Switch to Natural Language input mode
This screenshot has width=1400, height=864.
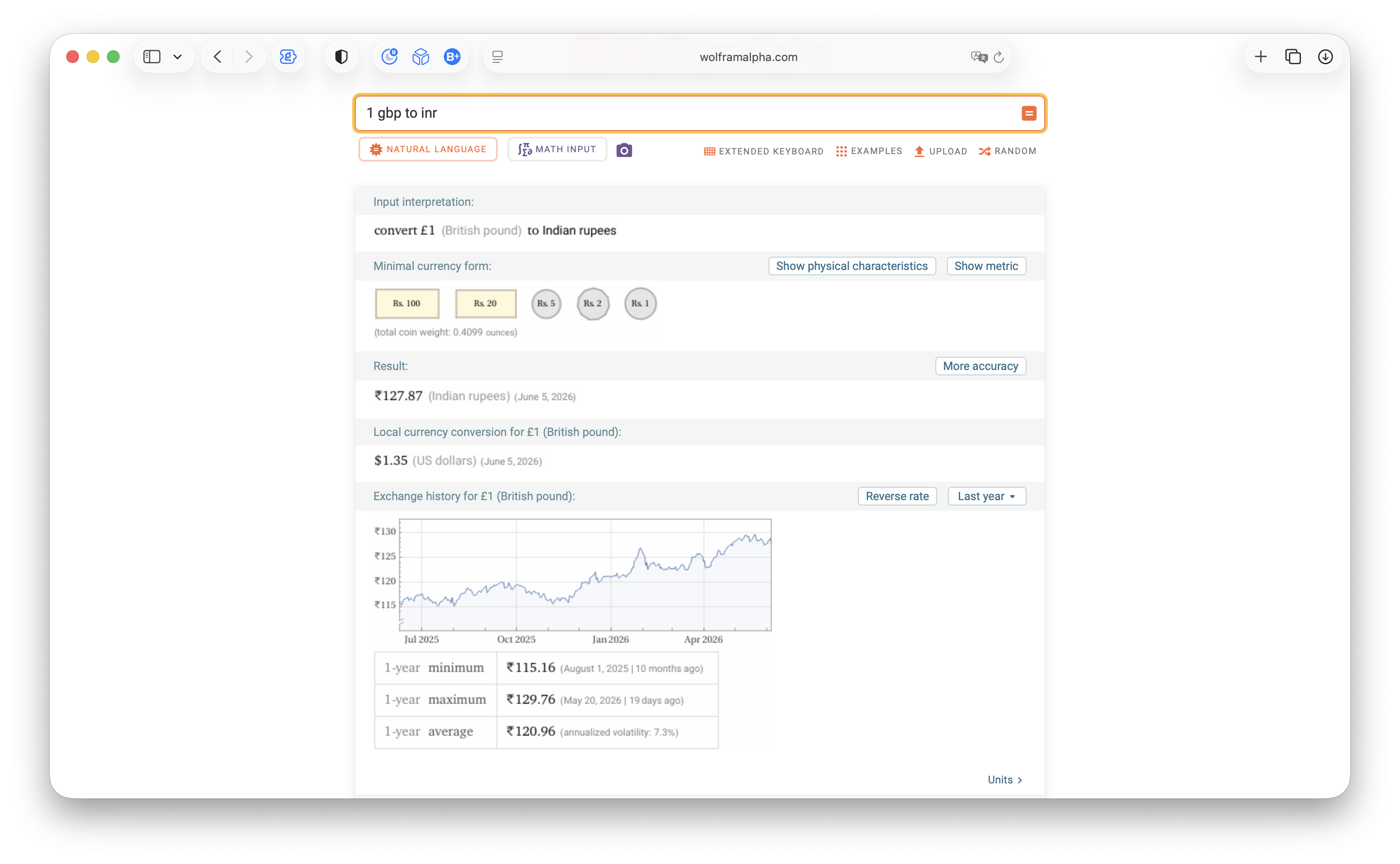pos(428,150)
